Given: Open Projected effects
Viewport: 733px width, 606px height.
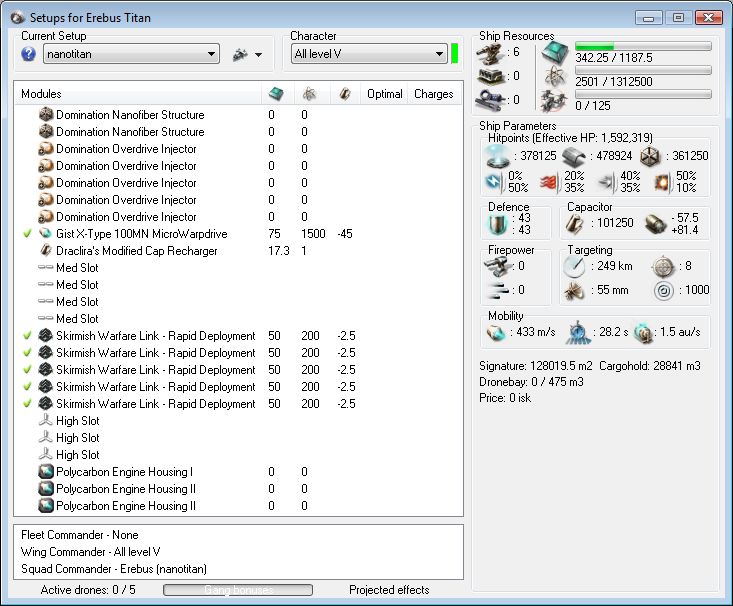Looking at the screenshot, I should pos(389,590).
